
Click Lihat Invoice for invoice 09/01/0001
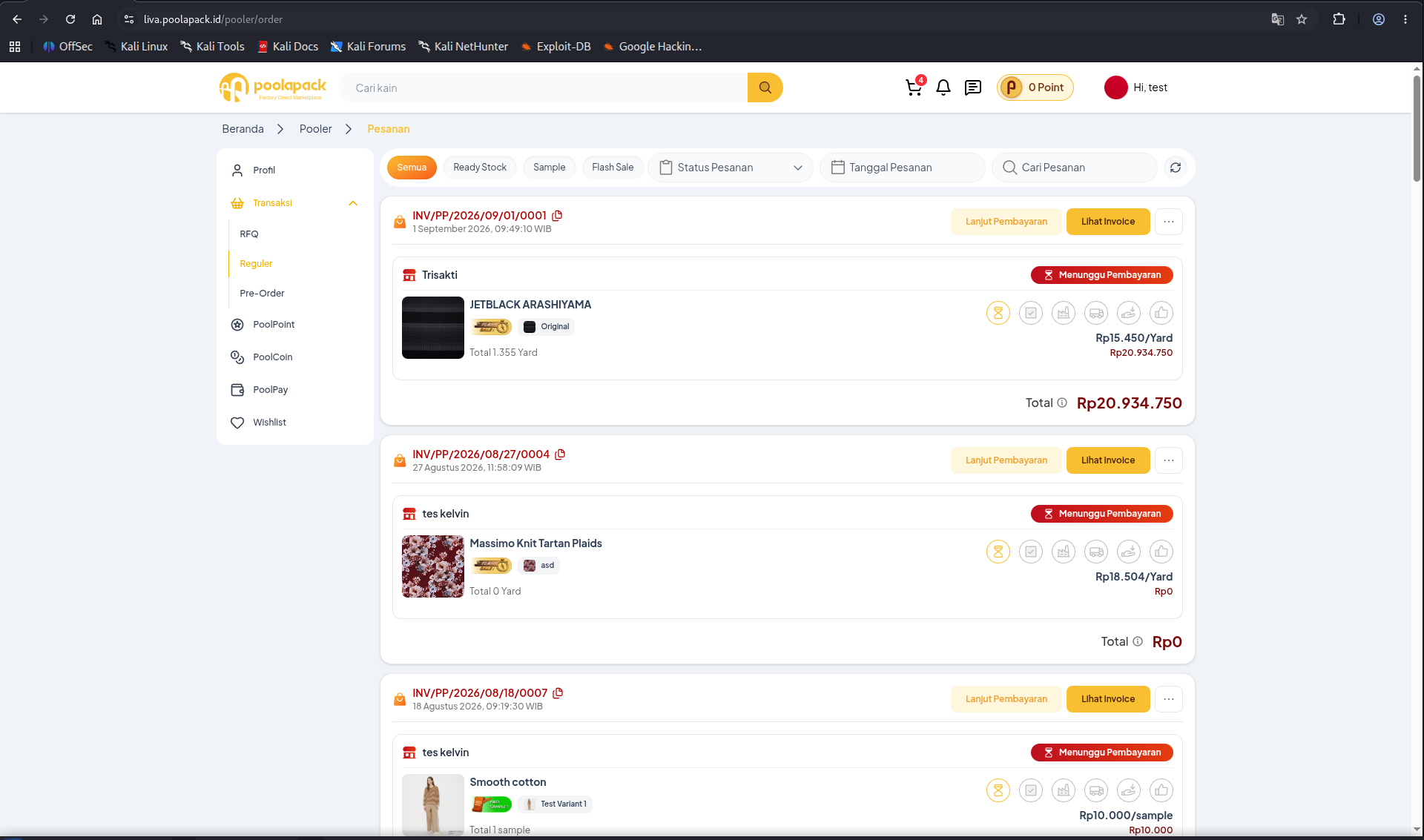click(1108, 222)
